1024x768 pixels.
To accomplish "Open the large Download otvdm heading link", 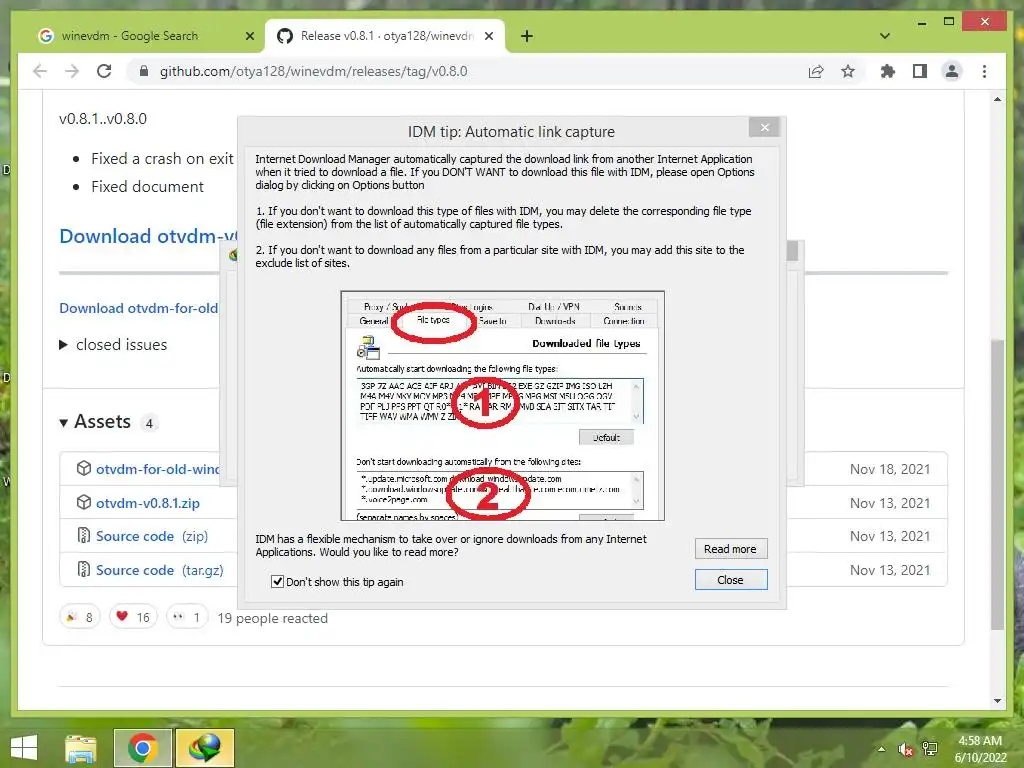I will 148,236.
